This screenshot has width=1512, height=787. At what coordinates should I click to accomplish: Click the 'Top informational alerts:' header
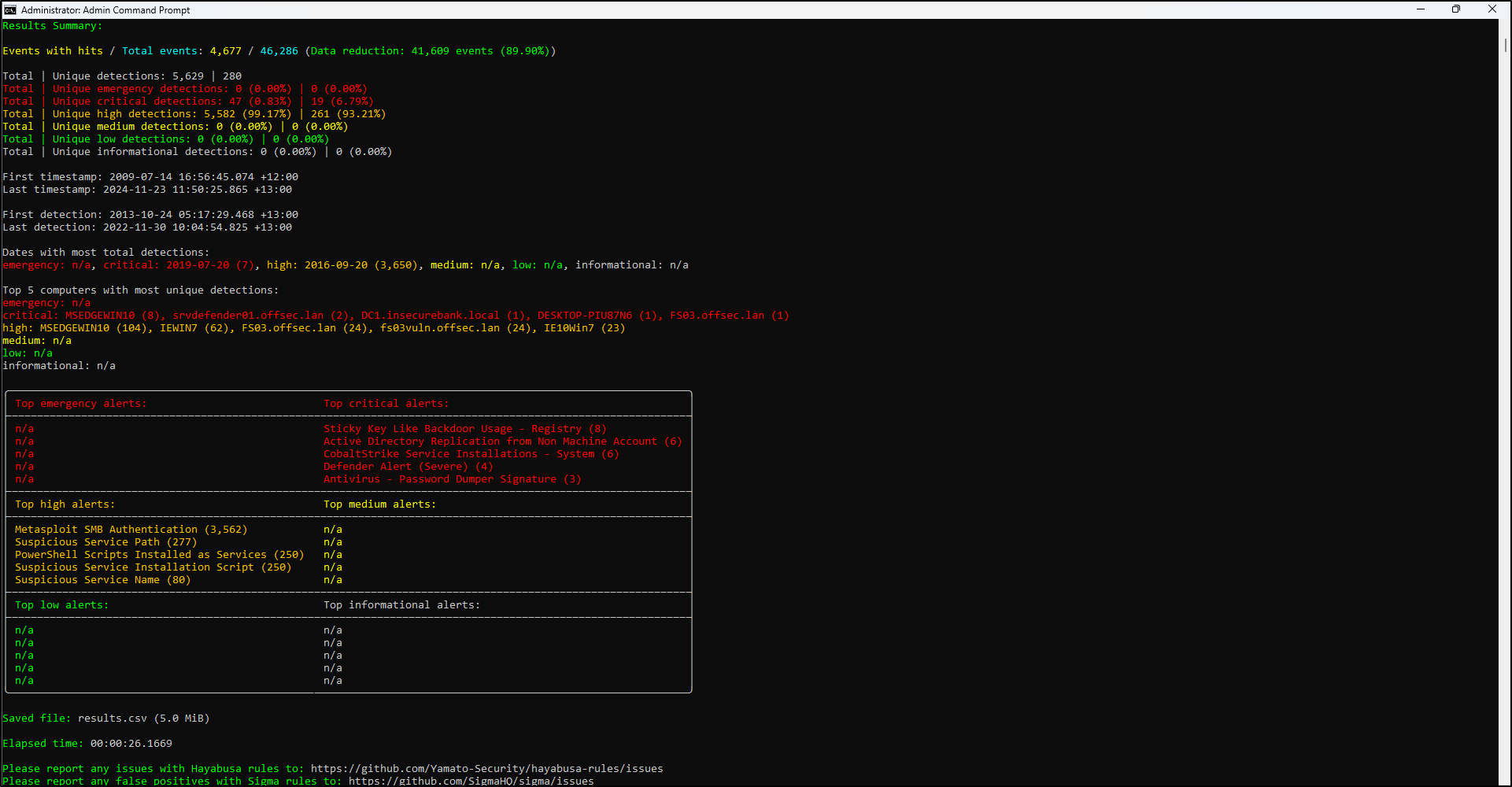tap(402, 605)
